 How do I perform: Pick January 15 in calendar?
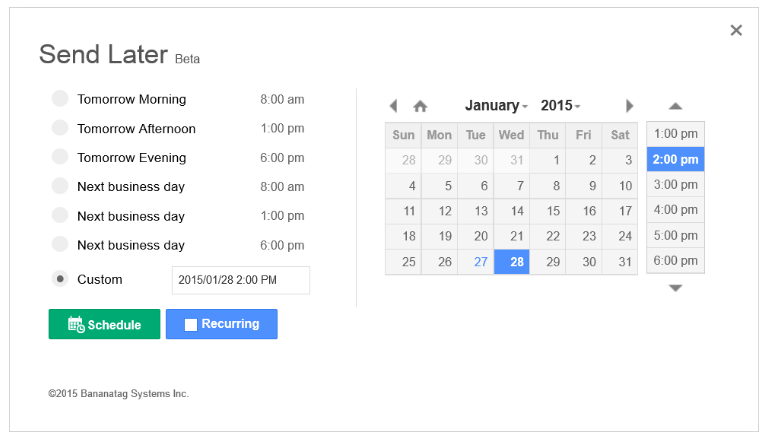click(548, 211)
